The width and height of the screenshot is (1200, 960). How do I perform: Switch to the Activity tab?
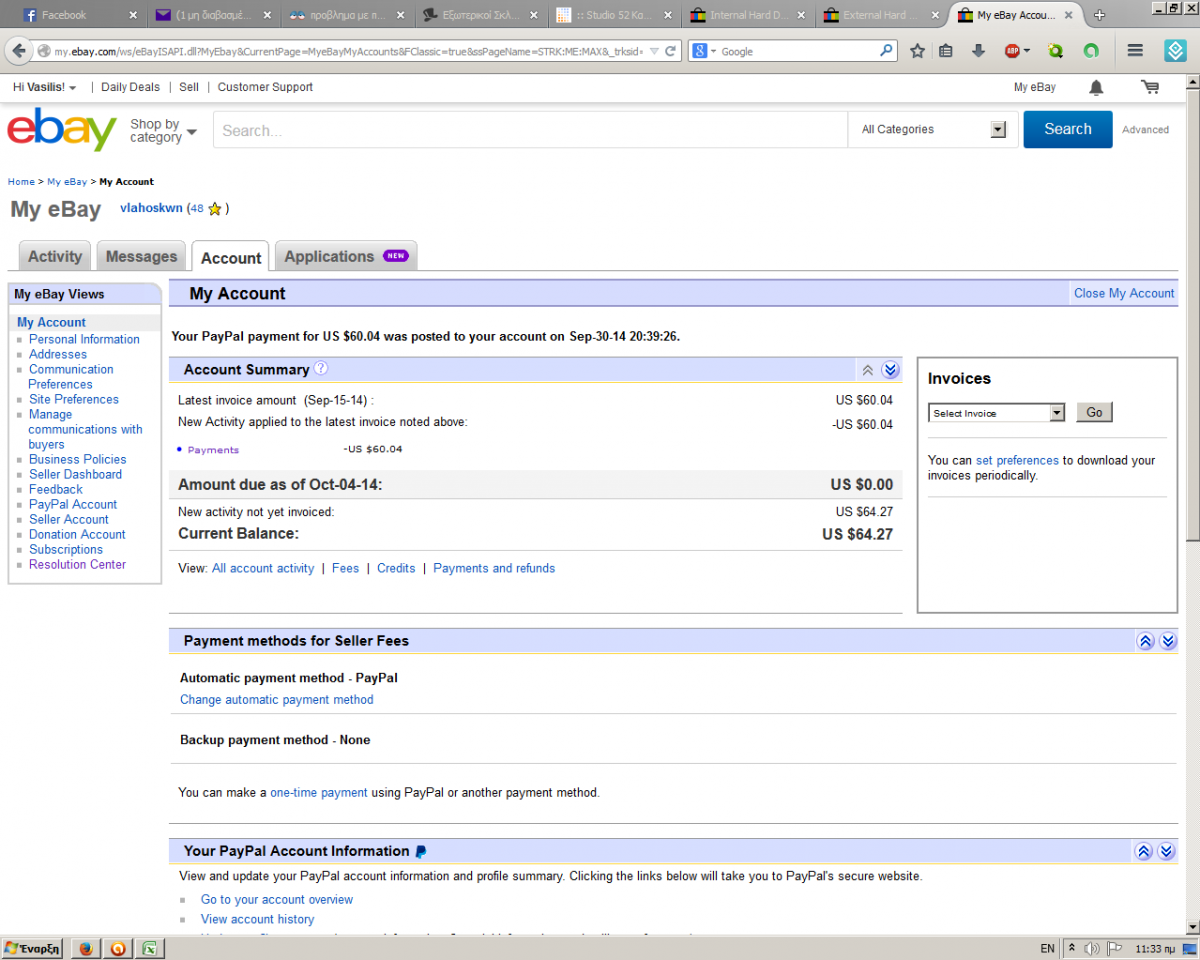(x=55, y=256)
